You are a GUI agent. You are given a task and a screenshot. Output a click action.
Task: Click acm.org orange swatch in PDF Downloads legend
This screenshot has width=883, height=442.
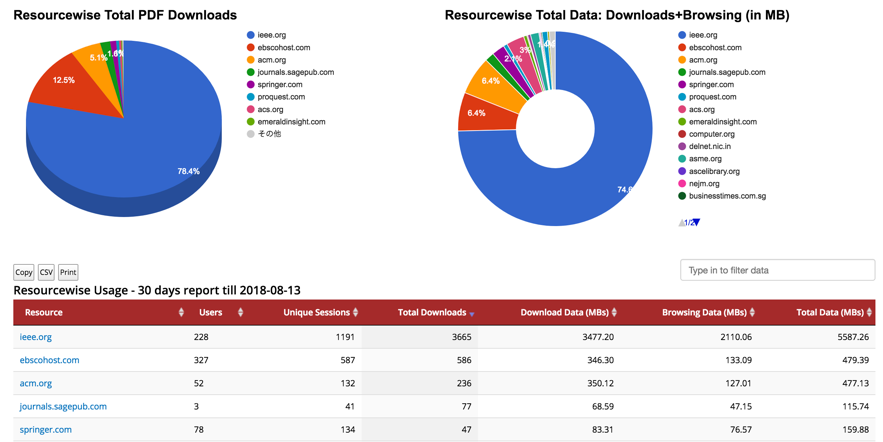tap(251, 60)
